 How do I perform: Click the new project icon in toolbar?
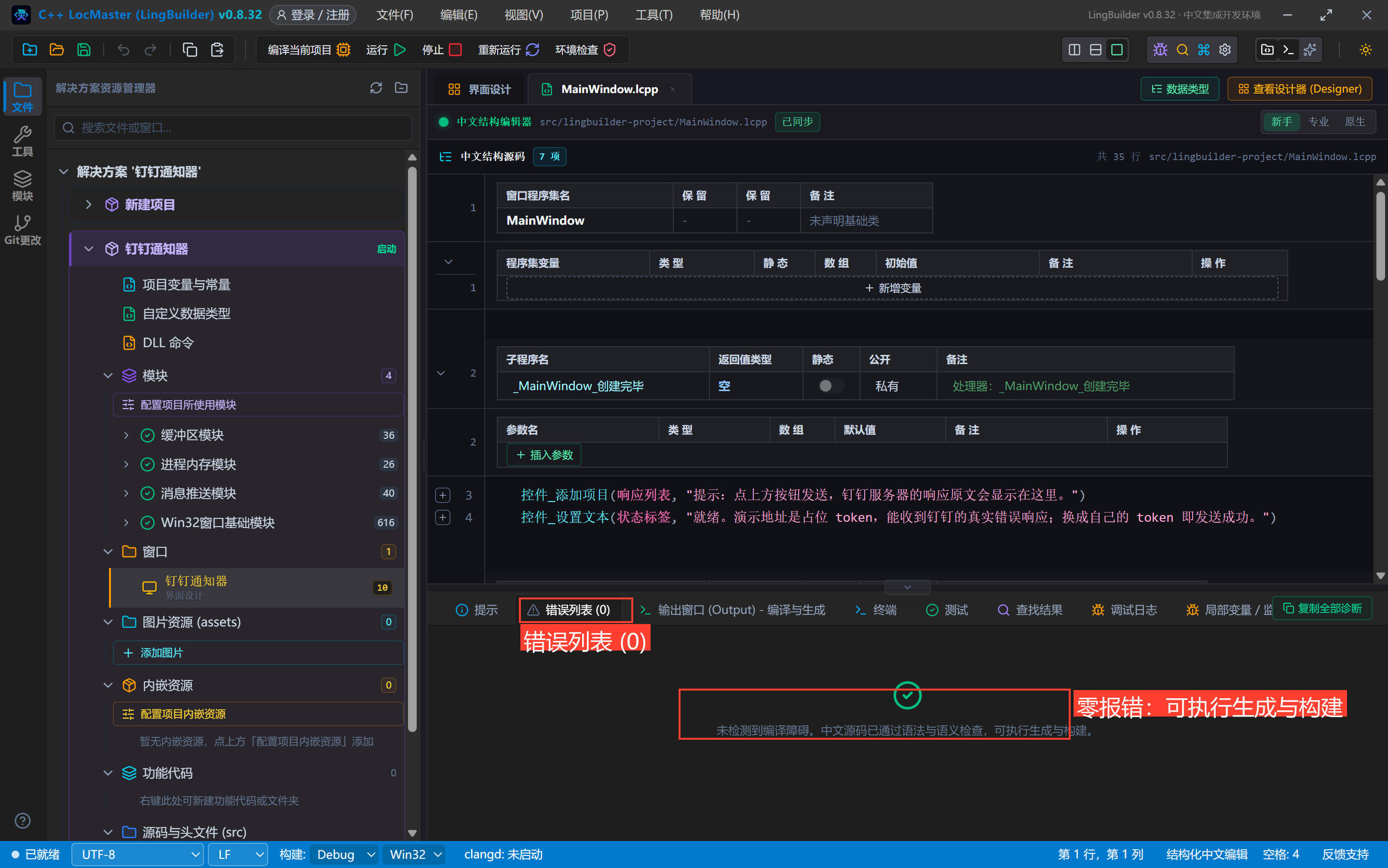29,50
